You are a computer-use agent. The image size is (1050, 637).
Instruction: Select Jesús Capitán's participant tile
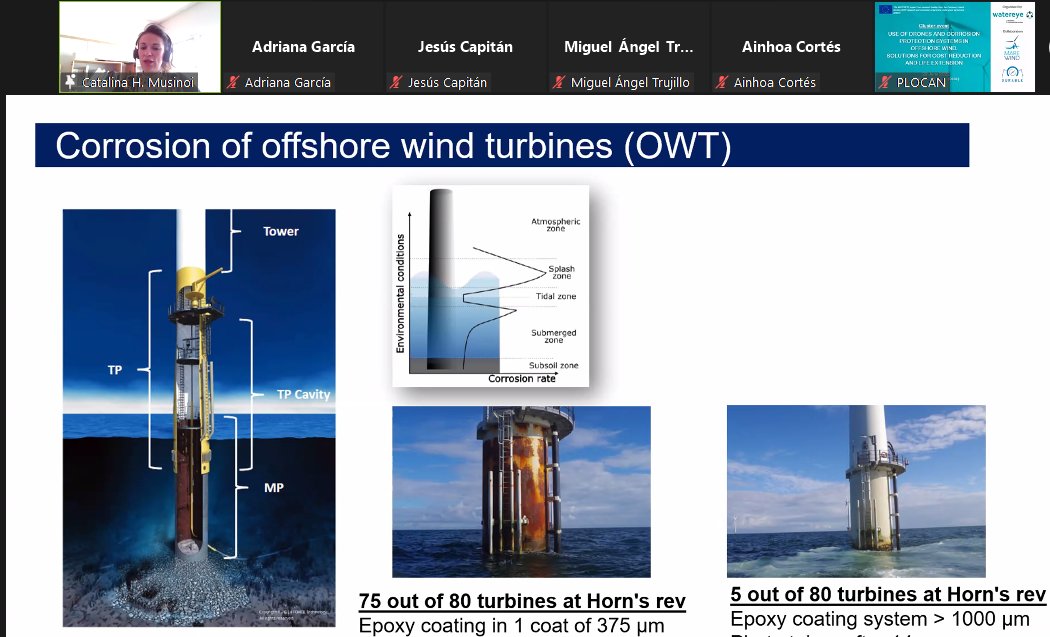click(465, 47)
